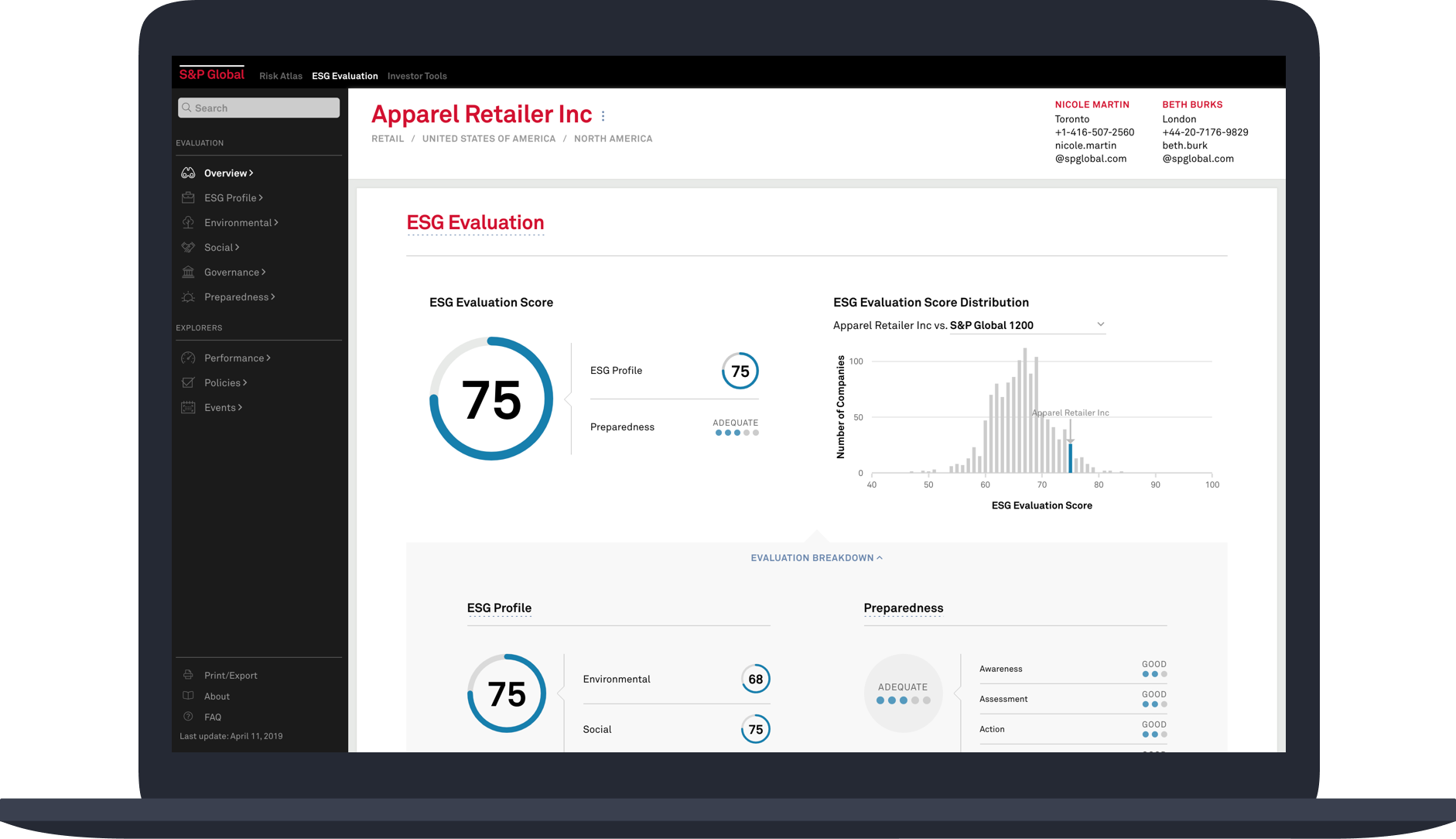
Task: Click the Print/Export printer icon
Action: point(188,675)
